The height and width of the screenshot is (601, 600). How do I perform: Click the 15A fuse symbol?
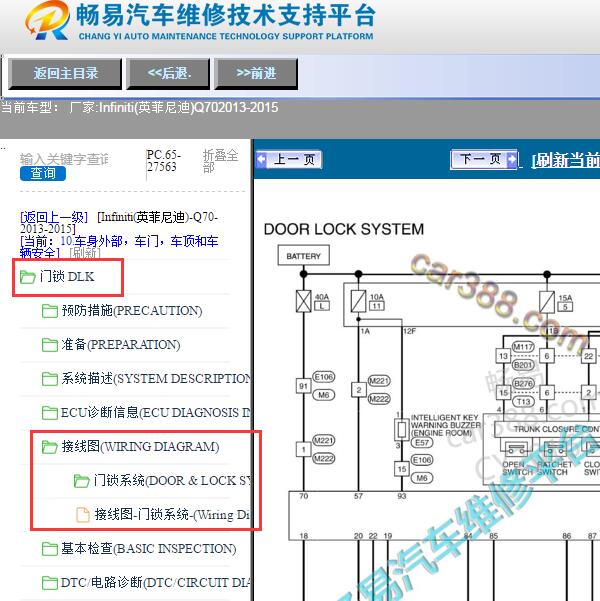point(547,301)
